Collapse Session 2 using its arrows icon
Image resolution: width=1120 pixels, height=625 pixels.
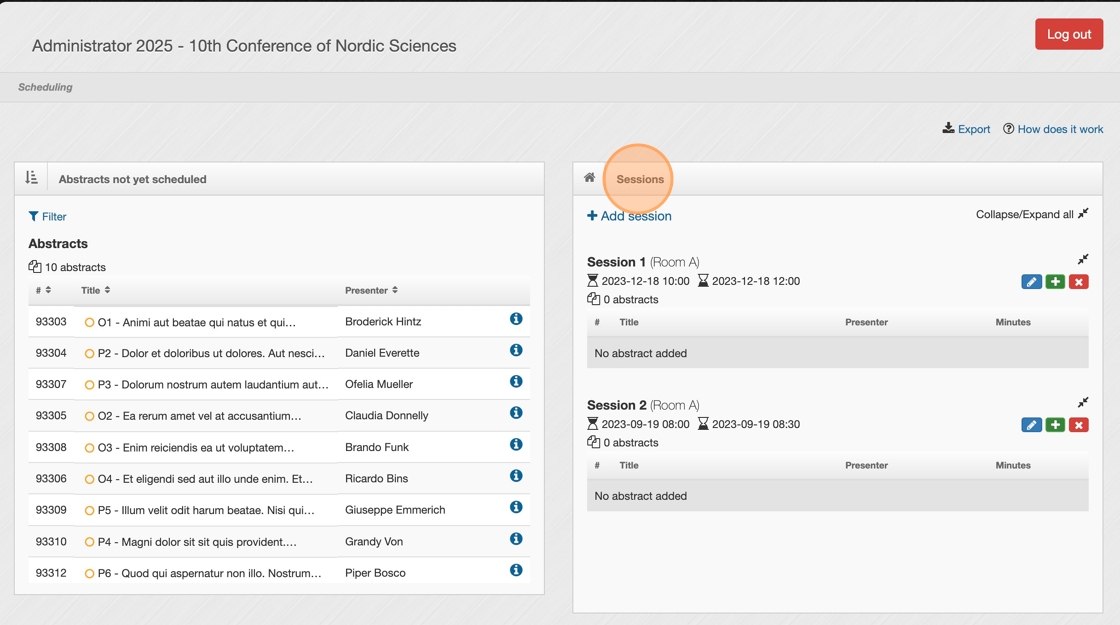tap(1082, 403)
